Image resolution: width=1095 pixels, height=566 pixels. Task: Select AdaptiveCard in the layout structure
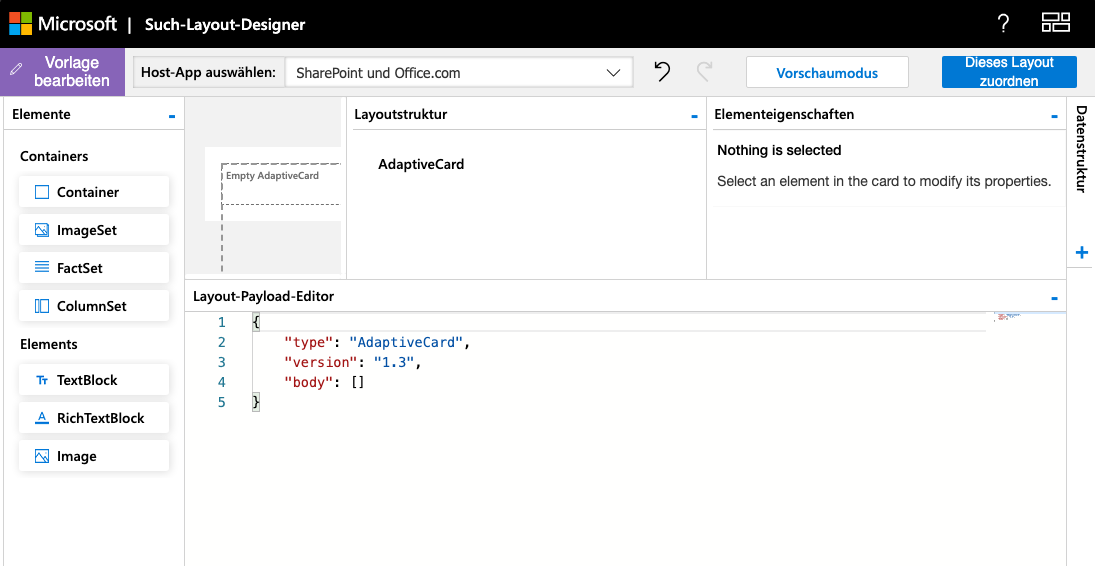pos(421,164)
